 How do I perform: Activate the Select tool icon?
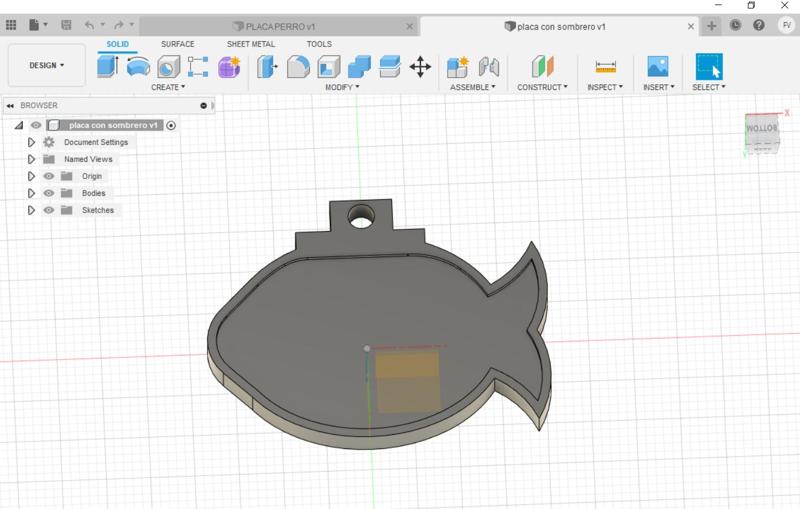(709, 67)
